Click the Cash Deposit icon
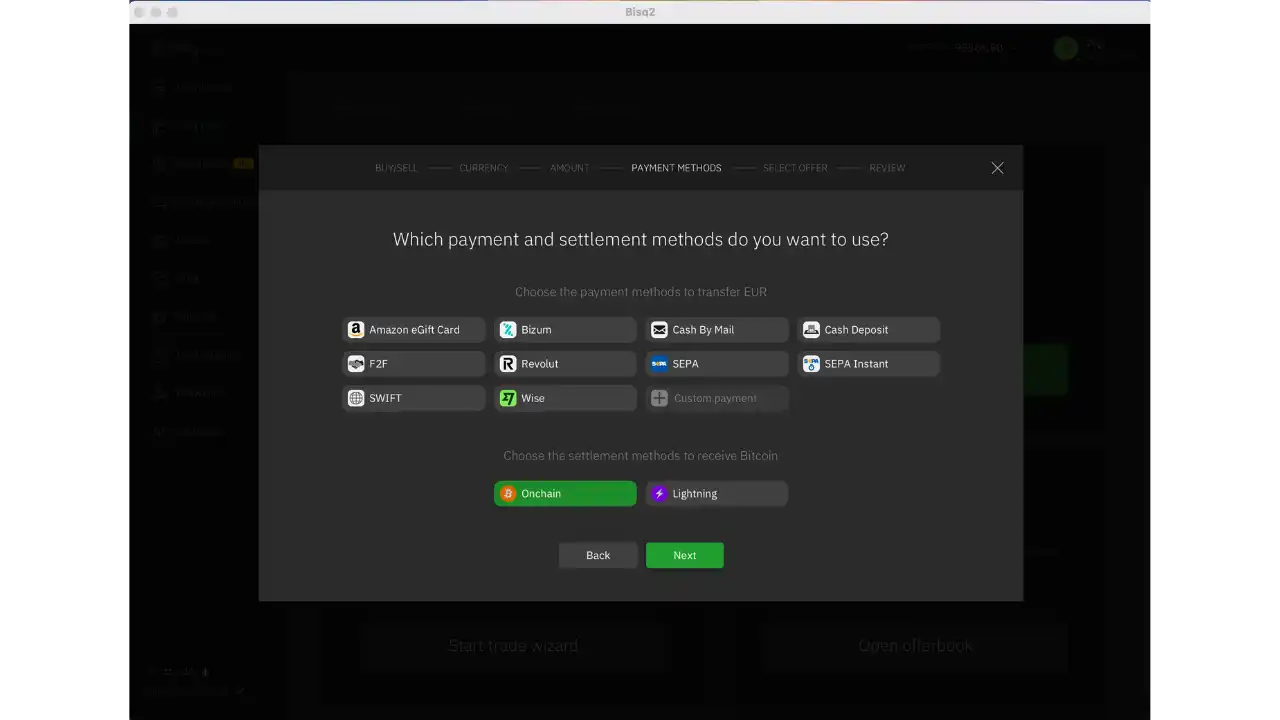Viewport: 1280px width, 720px height. coord(811,329)
